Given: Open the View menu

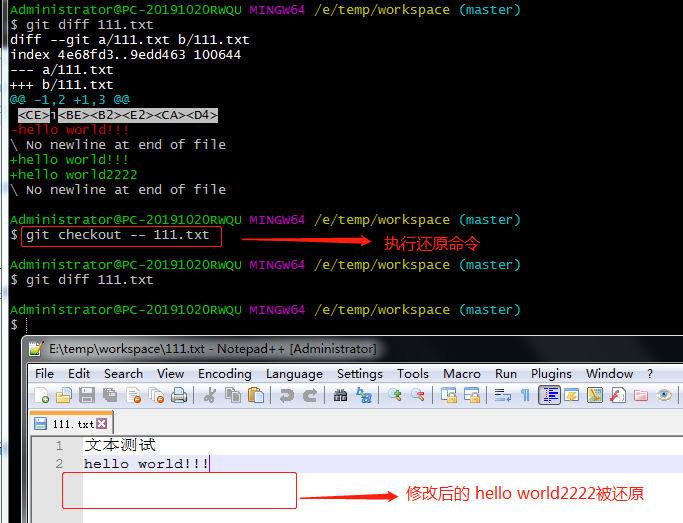Looking at the screenshot, I should pos(170,374).
